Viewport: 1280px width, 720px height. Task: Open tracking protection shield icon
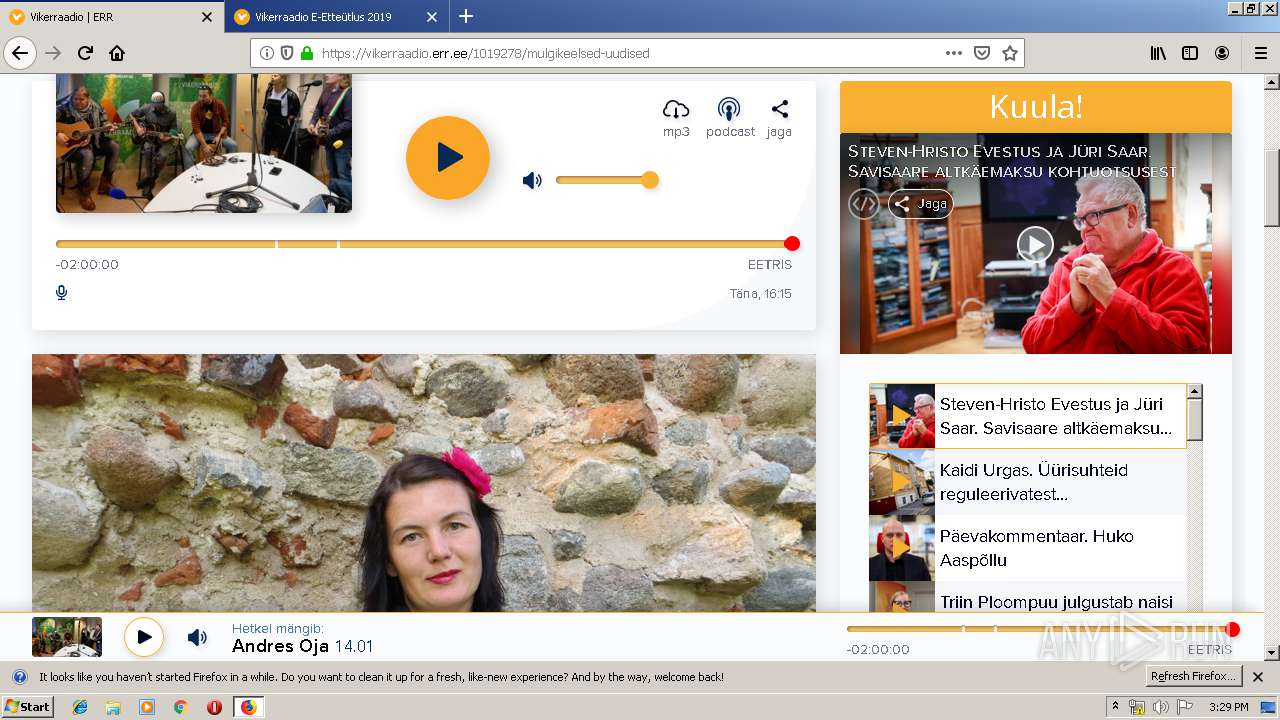click(287, 53)
